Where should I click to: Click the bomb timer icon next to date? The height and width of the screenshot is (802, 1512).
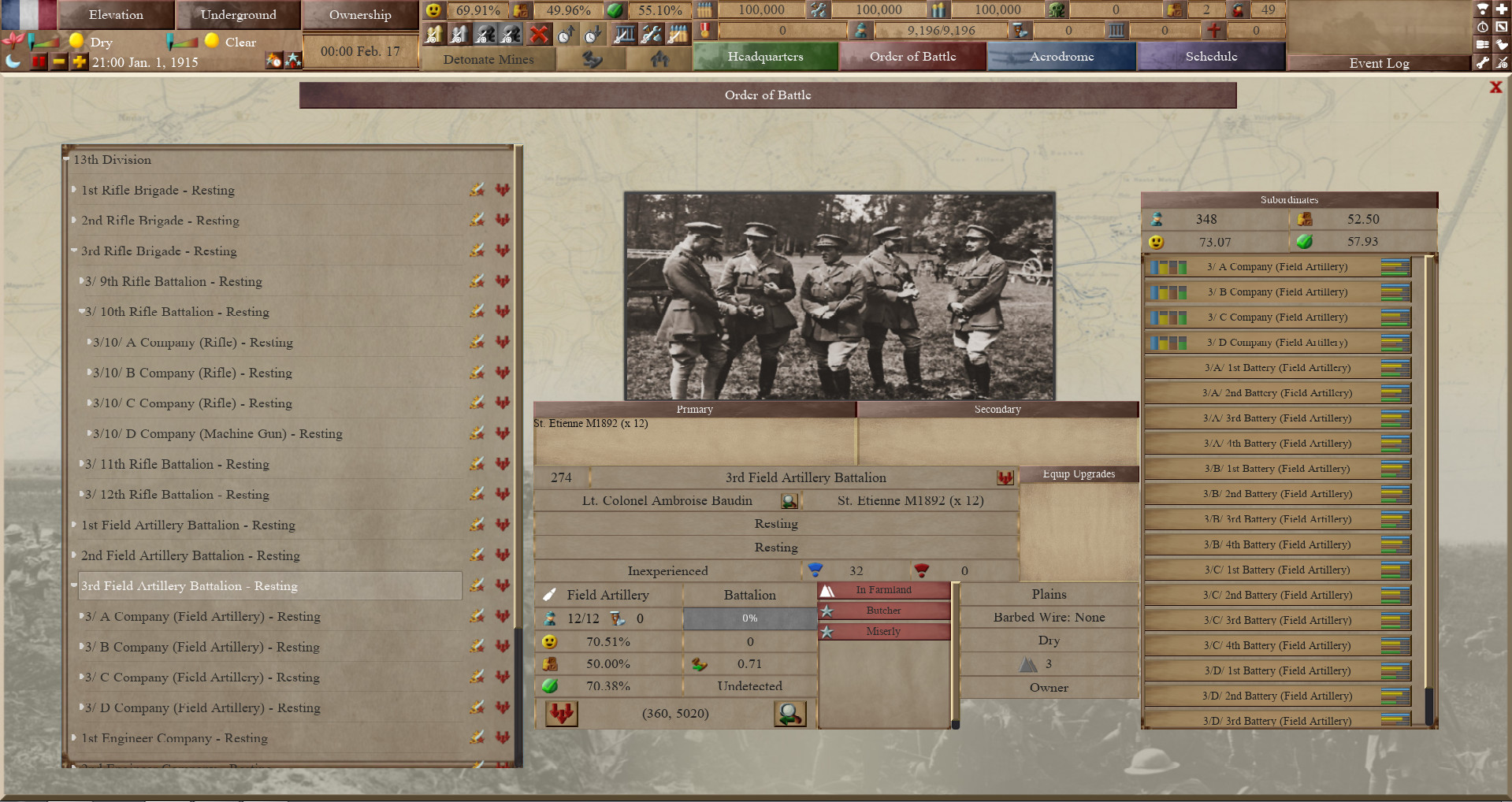pos(273,61)
